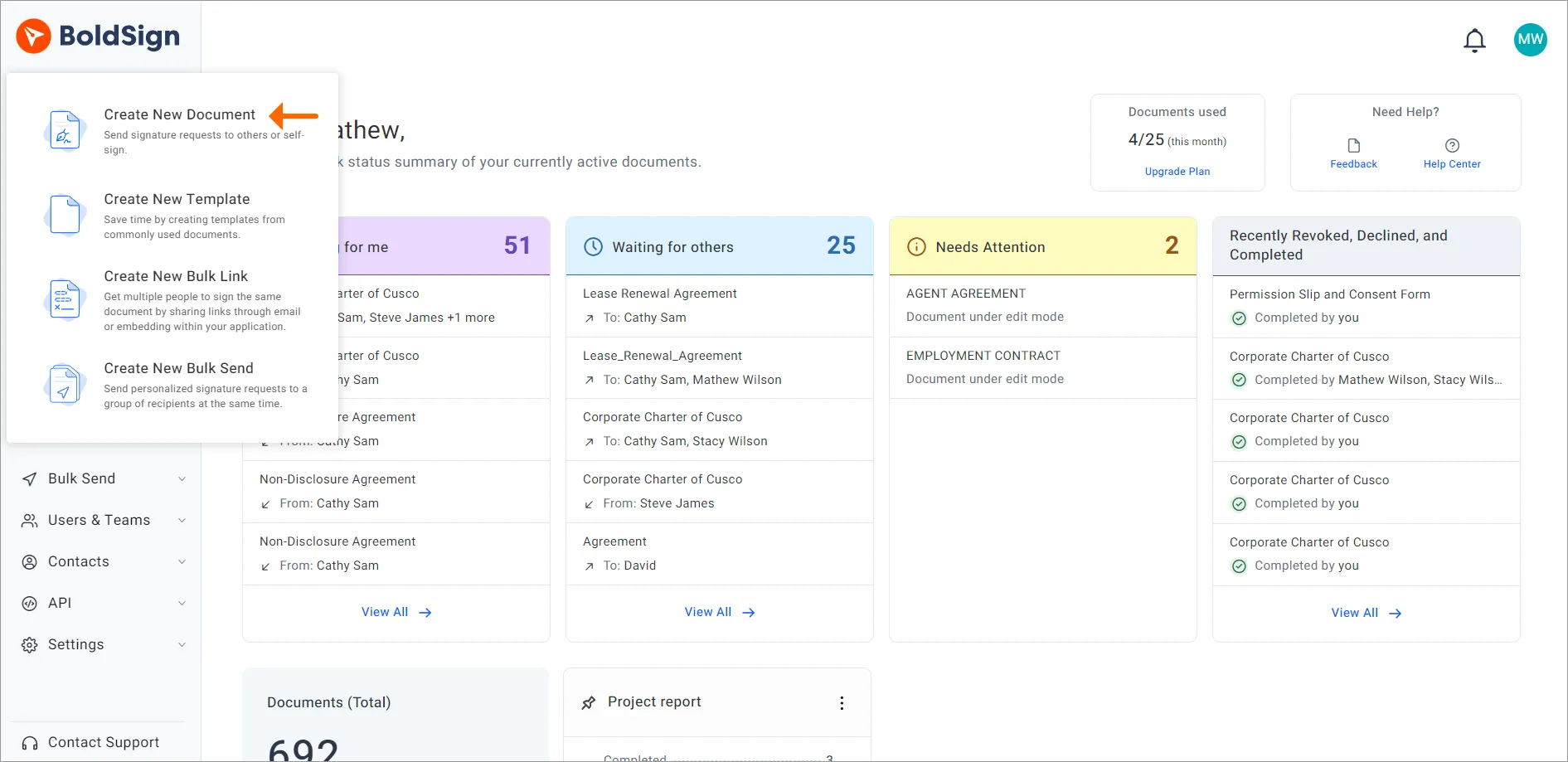Click the Contacts person icon
The width and height of the screenshot is (1568, 762).
[30, 561]
